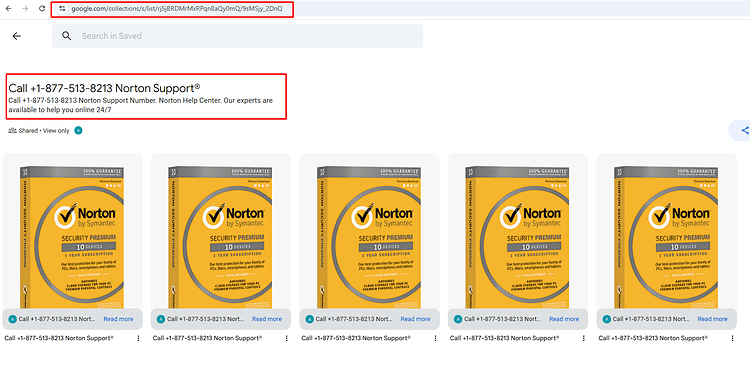Open three-dot menu of first Norton card
This screenshot has width=750, height=386.
(x=138, y=338)
